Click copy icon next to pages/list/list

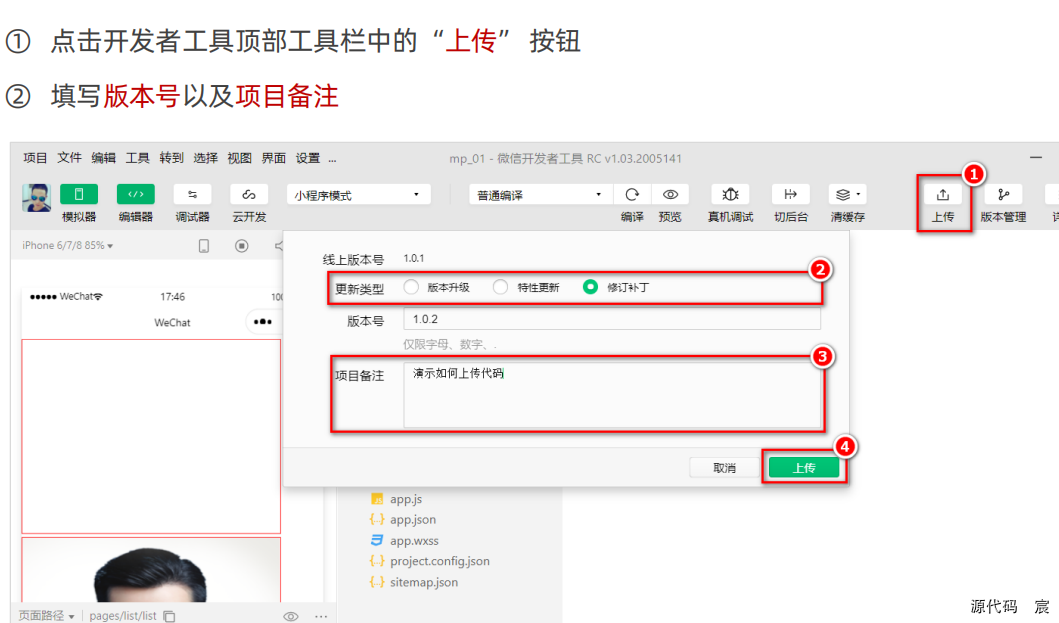click(170, 616)
